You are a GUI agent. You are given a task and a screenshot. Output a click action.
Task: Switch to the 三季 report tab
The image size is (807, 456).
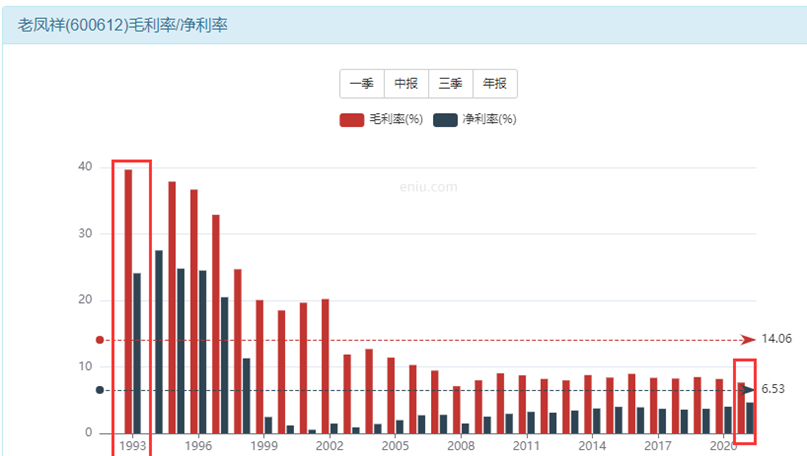(x=450, y=83)
